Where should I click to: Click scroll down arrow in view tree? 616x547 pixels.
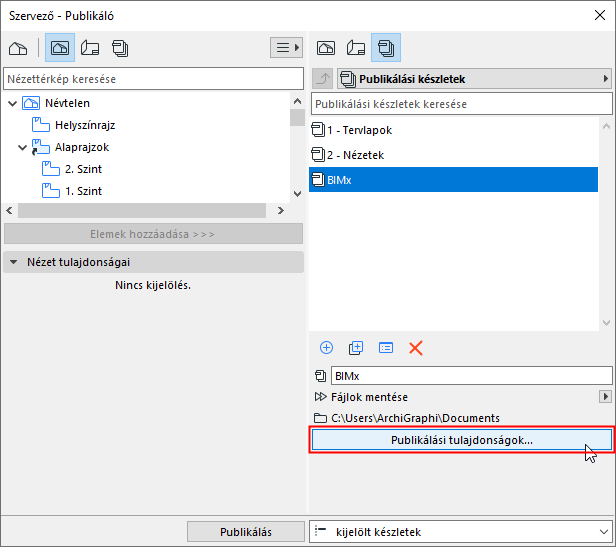pos(297,194)
